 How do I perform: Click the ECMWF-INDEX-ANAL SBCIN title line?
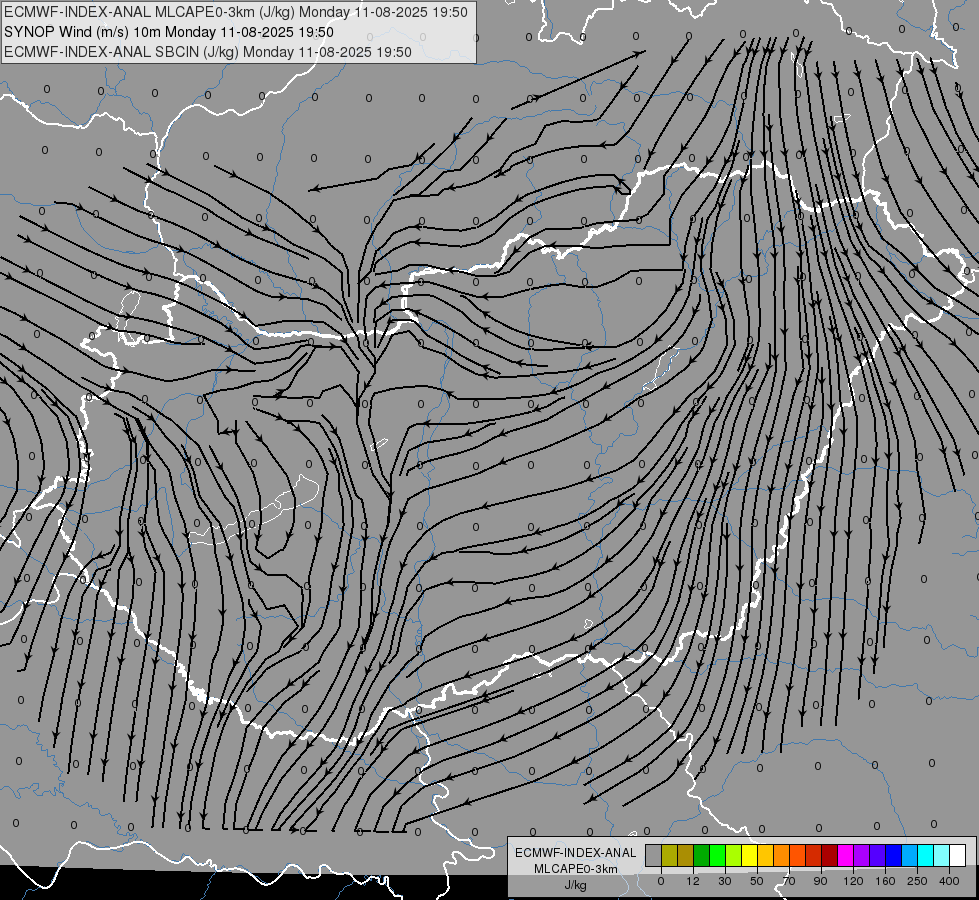[x=208, y=52]
